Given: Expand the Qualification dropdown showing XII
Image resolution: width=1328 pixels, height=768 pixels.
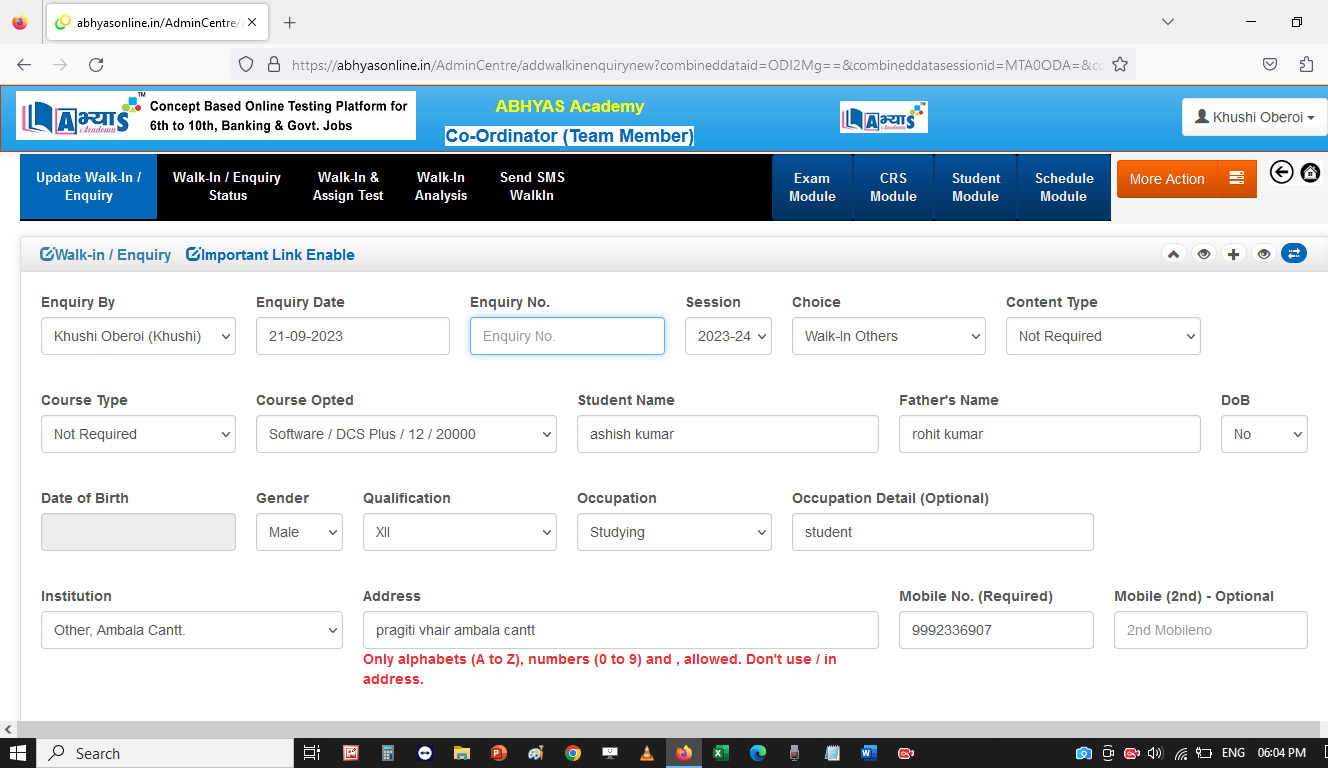Looking at the screenshot, I should coord(459,532).
